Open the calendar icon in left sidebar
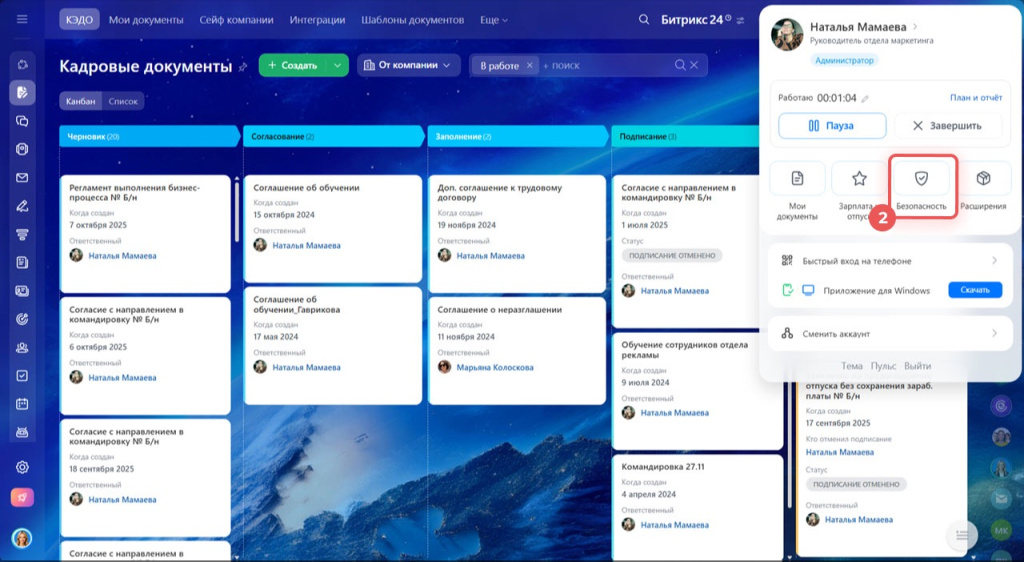The height and width of the screenshot is (562, 1024). click(22, 404)
